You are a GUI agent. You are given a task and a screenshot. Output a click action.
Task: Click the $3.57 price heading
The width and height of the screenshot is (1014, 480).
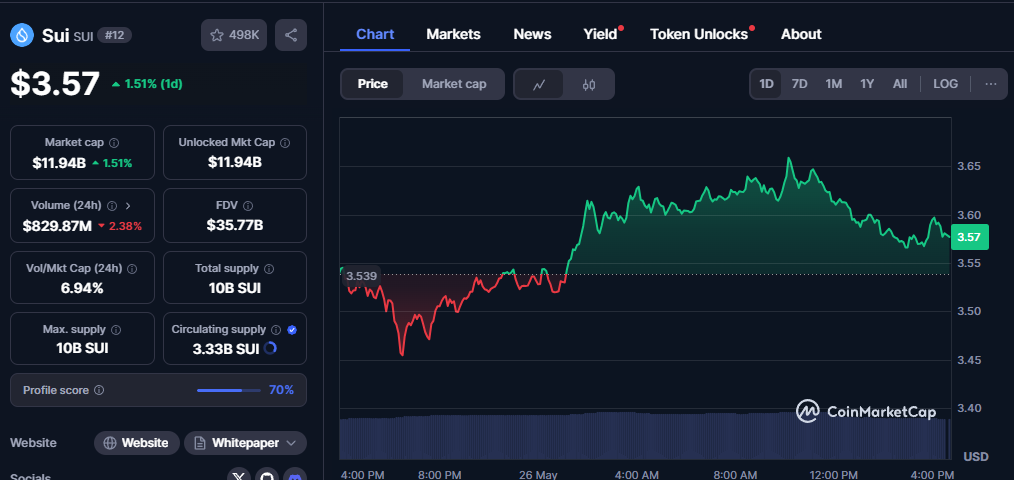(55, 84)
